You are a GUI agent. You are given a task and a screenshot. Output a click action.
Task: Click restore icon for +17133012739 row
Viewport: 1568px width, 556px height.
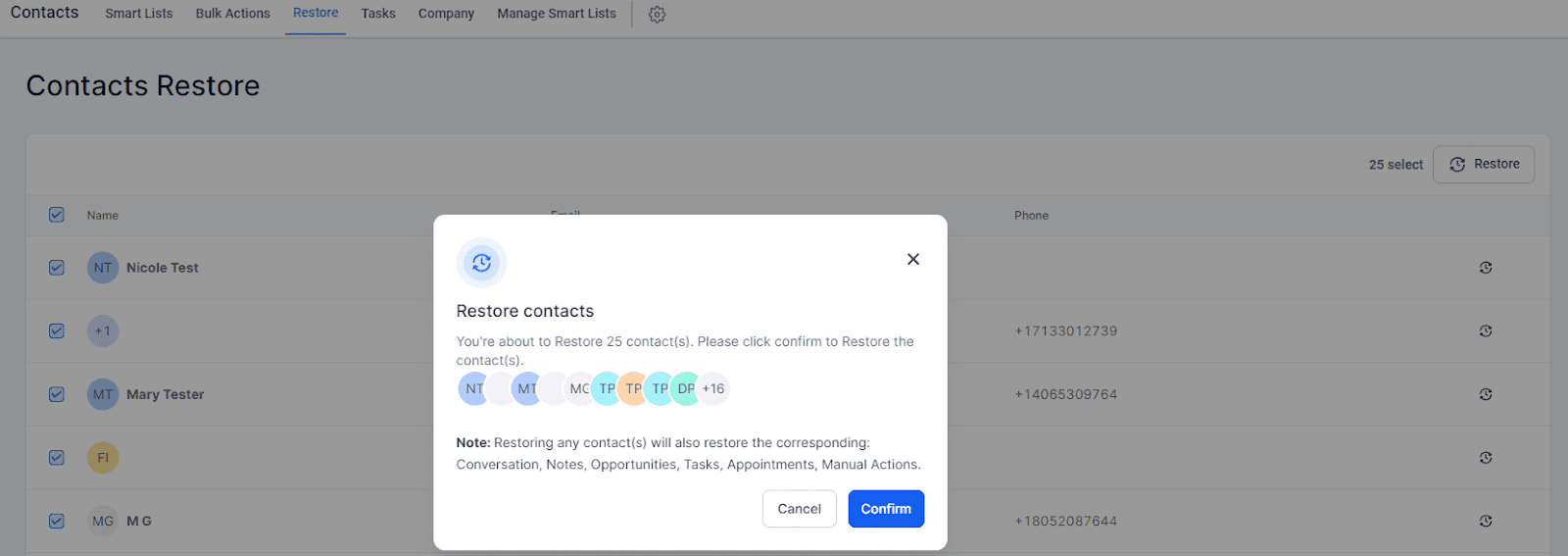tap(1486, 331)
